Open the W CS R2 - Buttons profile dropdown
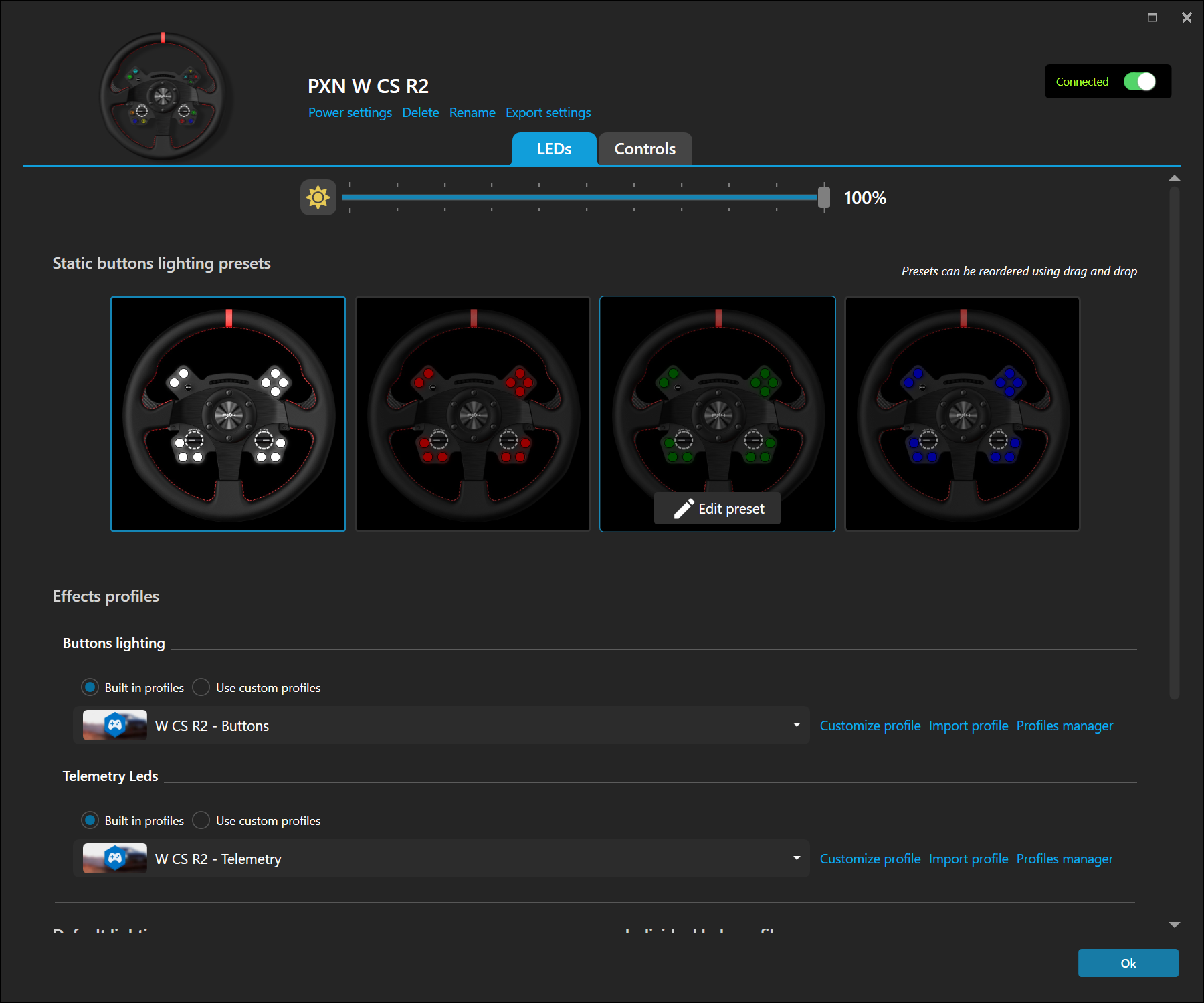Image resolution: width=1204 pixels, height=1003 pixels. [441, 726]
